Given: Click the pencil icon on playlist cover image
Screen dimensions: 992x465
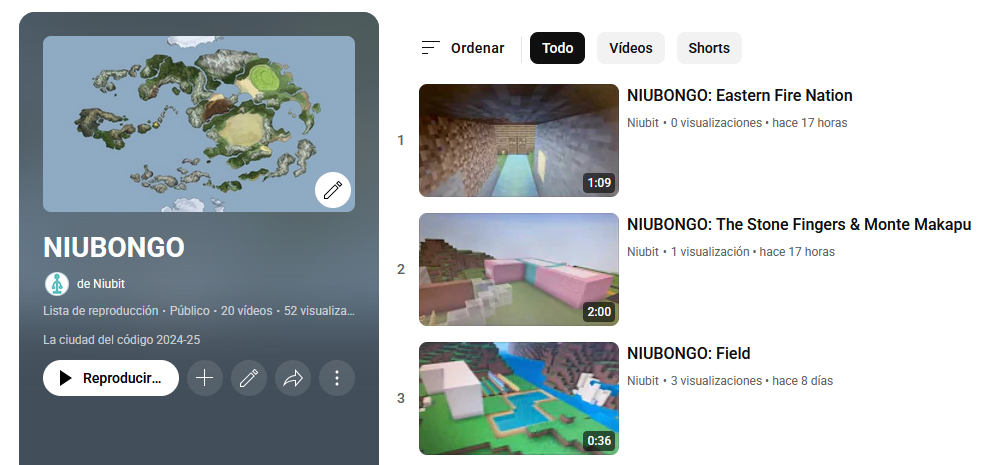Looking at the screenshot, I should coord(333,189).
